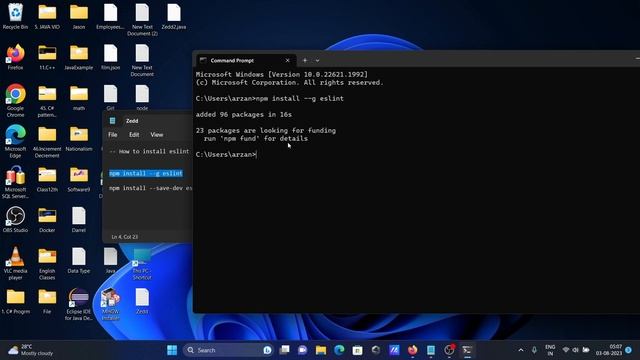Viewport: 640px width, 360px height.
Task: Launch Firefox from the desktop shortcut
Action: 16,57
